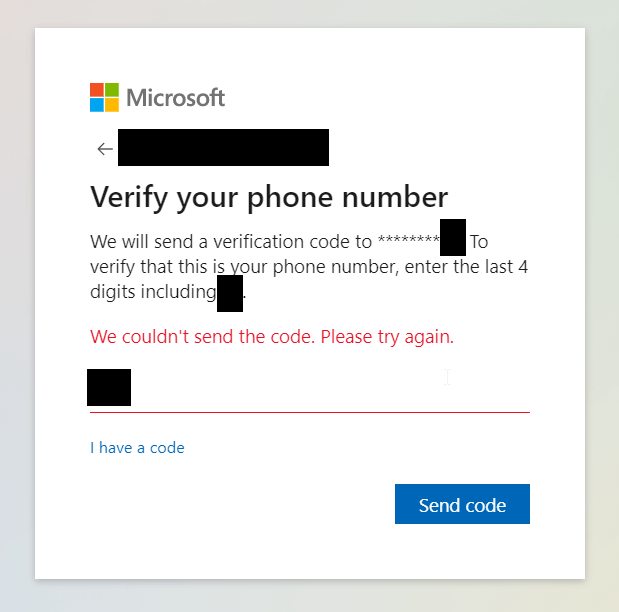Click the blue square of the Microsoft logo

click(97, 105)
